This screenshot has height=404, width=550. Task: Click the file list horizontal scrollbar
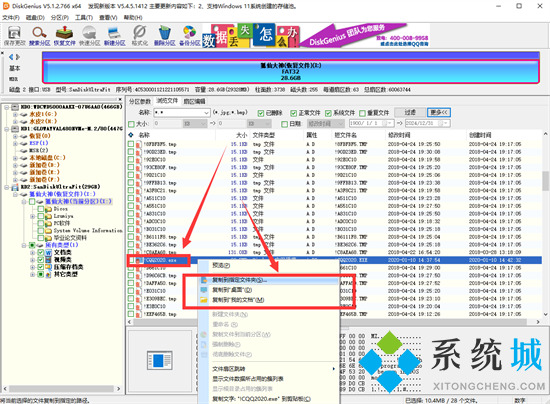[x=335, y=322]
